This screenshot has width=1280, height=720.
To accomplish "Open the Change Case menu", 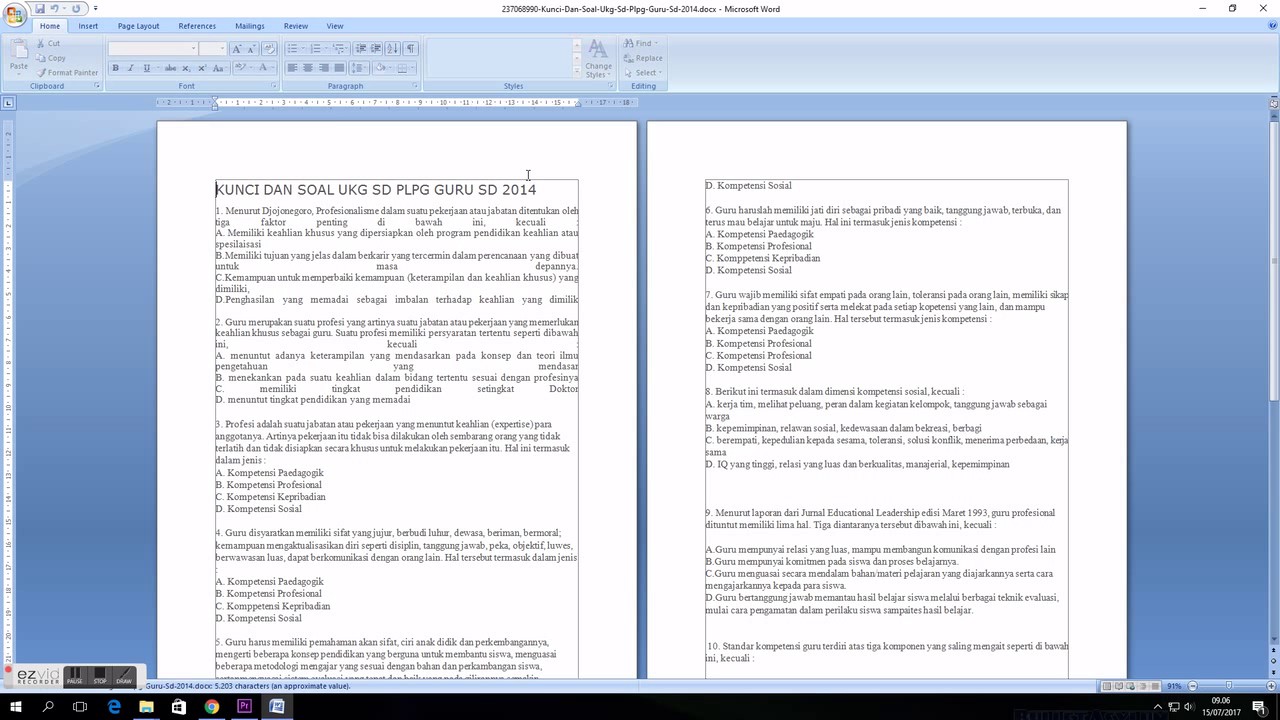I will coord(219,68).
